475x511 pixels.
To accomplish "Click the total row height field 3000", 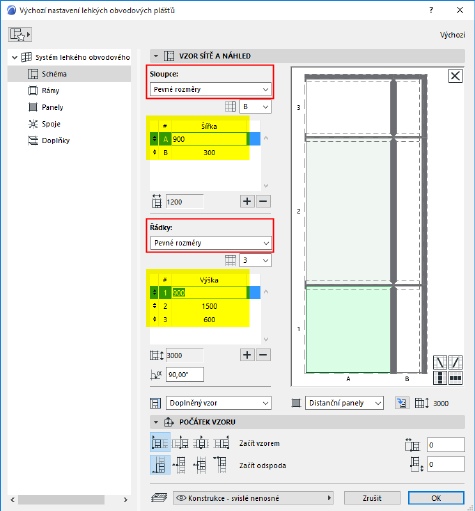I will (x=185, y=355).
